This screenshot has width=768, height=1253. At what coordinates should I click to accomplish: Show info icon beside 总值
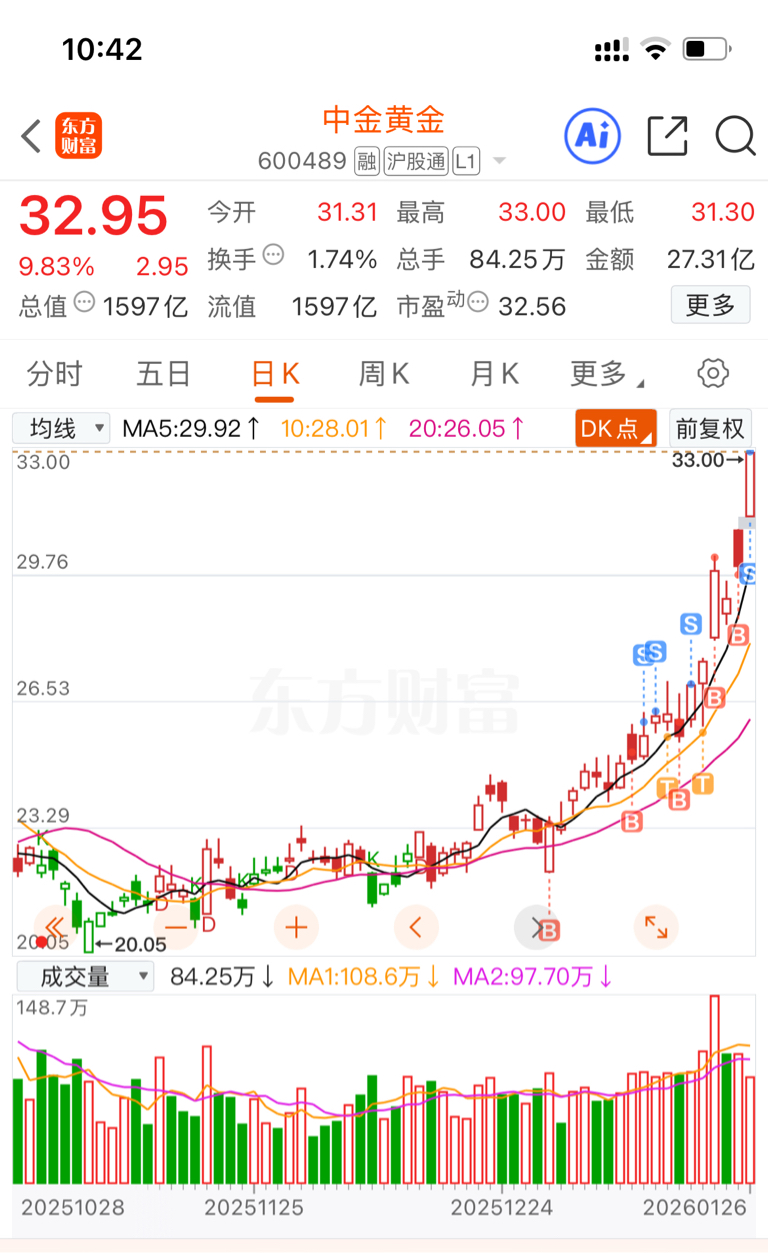[85, 302]
